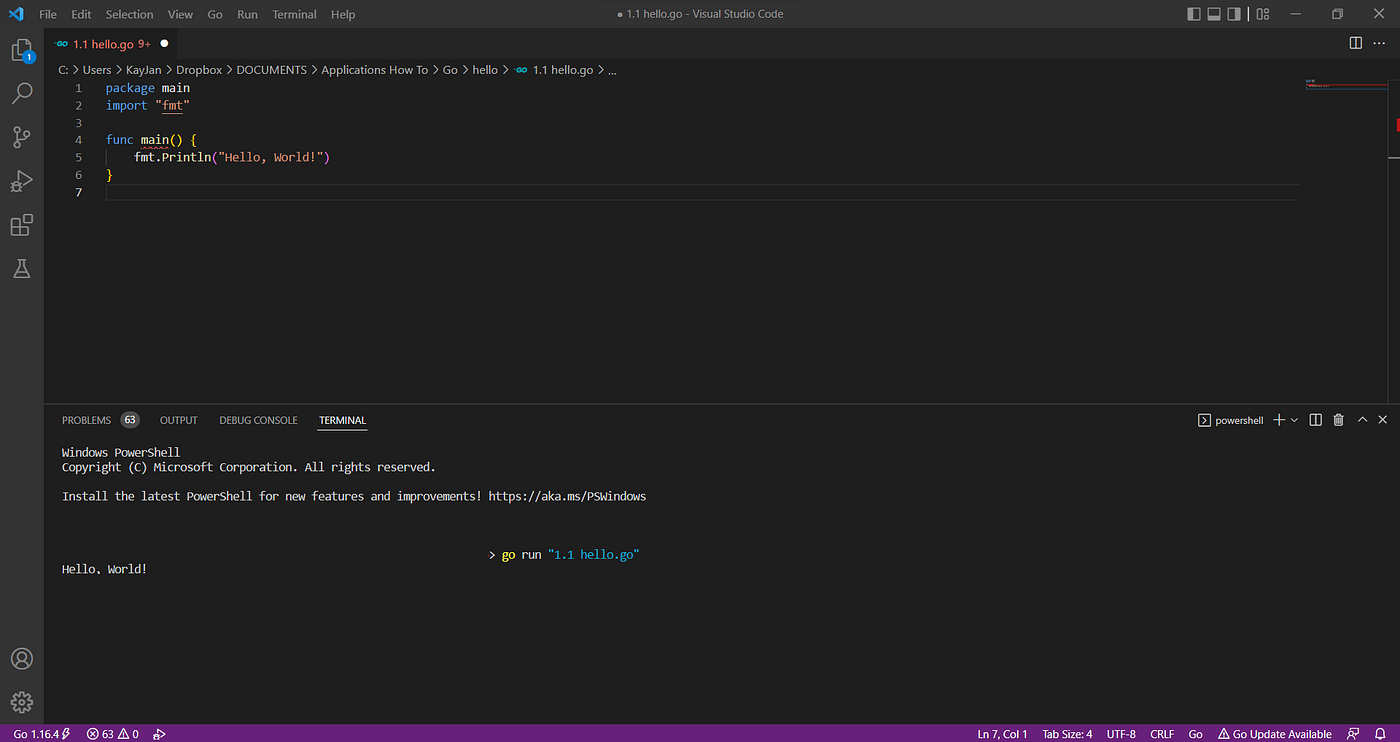Screen dimensions: 1400x742
Task: Toggle the primary side bar layout button
Action: pyautogui.click(x=1194, y=14)
